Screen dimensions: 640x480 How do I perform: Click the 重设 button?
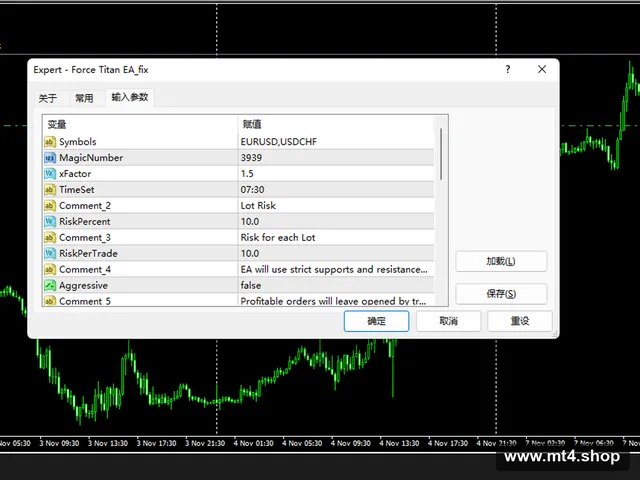520,321
